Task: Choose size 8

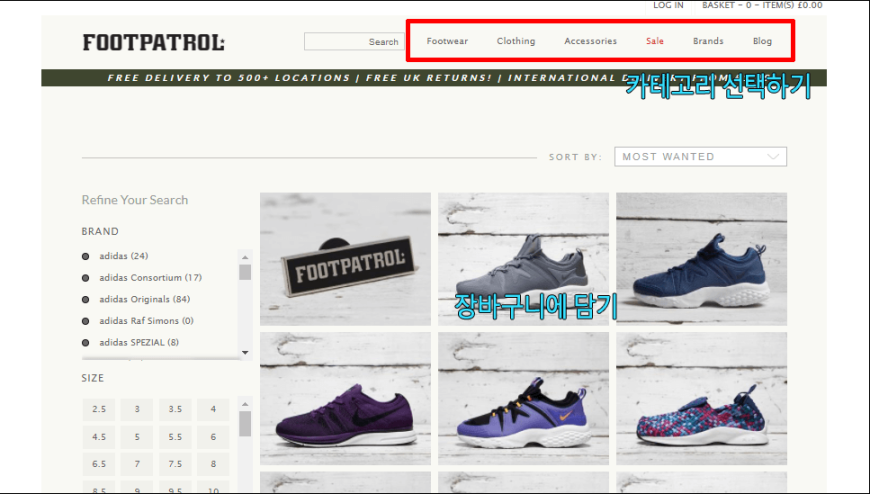Action: [x=213, y=464]
